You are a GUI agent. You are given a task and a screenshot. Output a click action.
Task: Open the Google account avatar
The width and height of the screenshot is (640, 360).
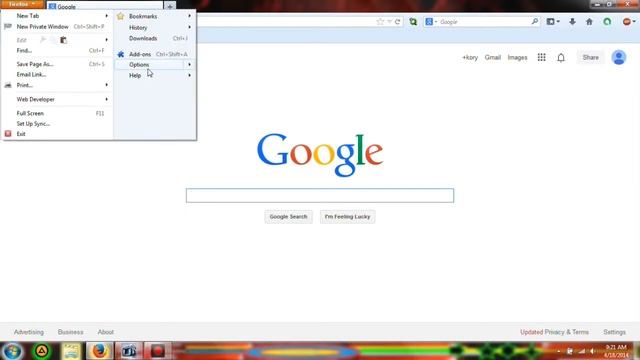[619, 58]
